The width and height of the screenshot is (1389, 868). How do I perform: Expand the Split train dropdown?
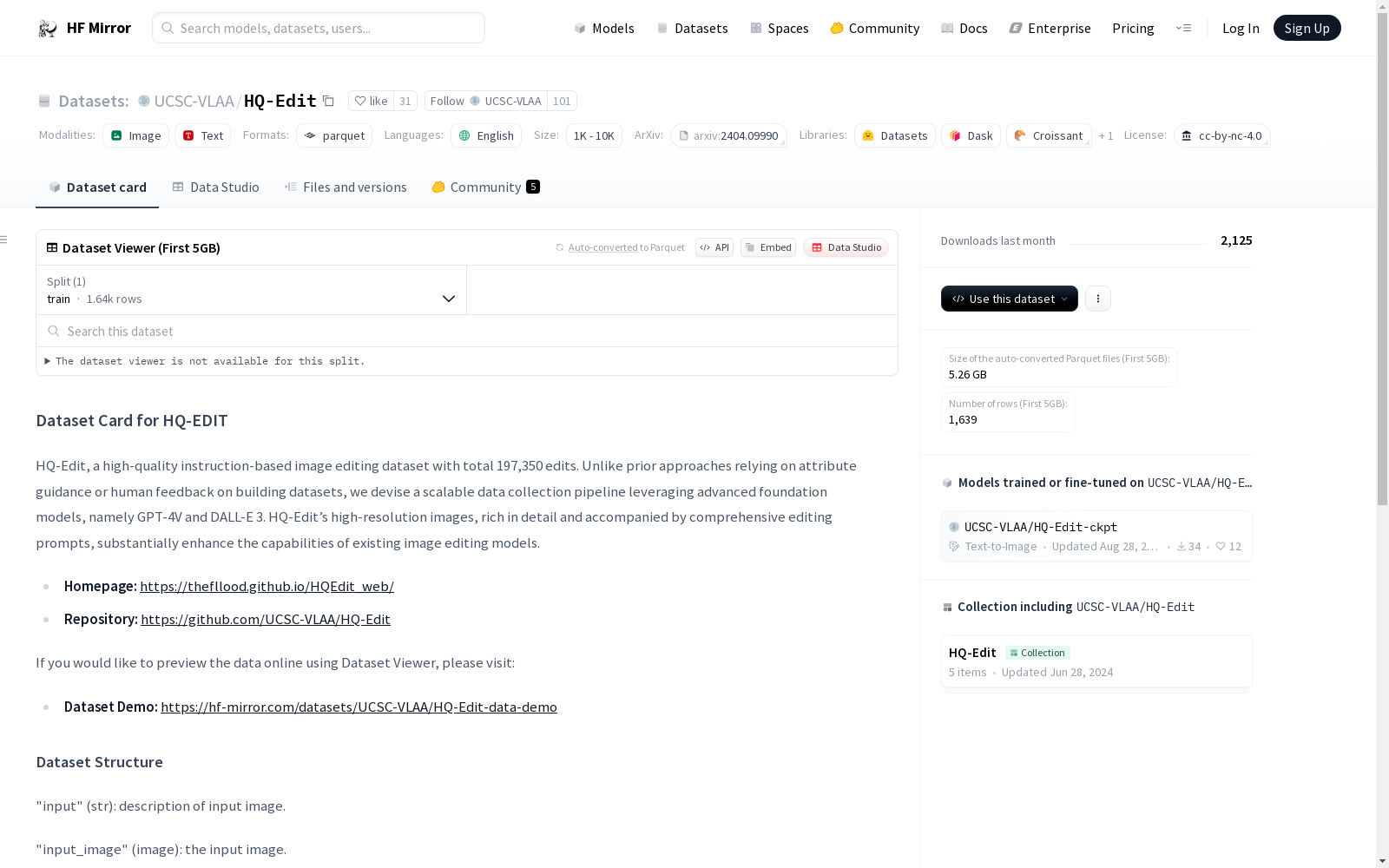coord(252,290)
